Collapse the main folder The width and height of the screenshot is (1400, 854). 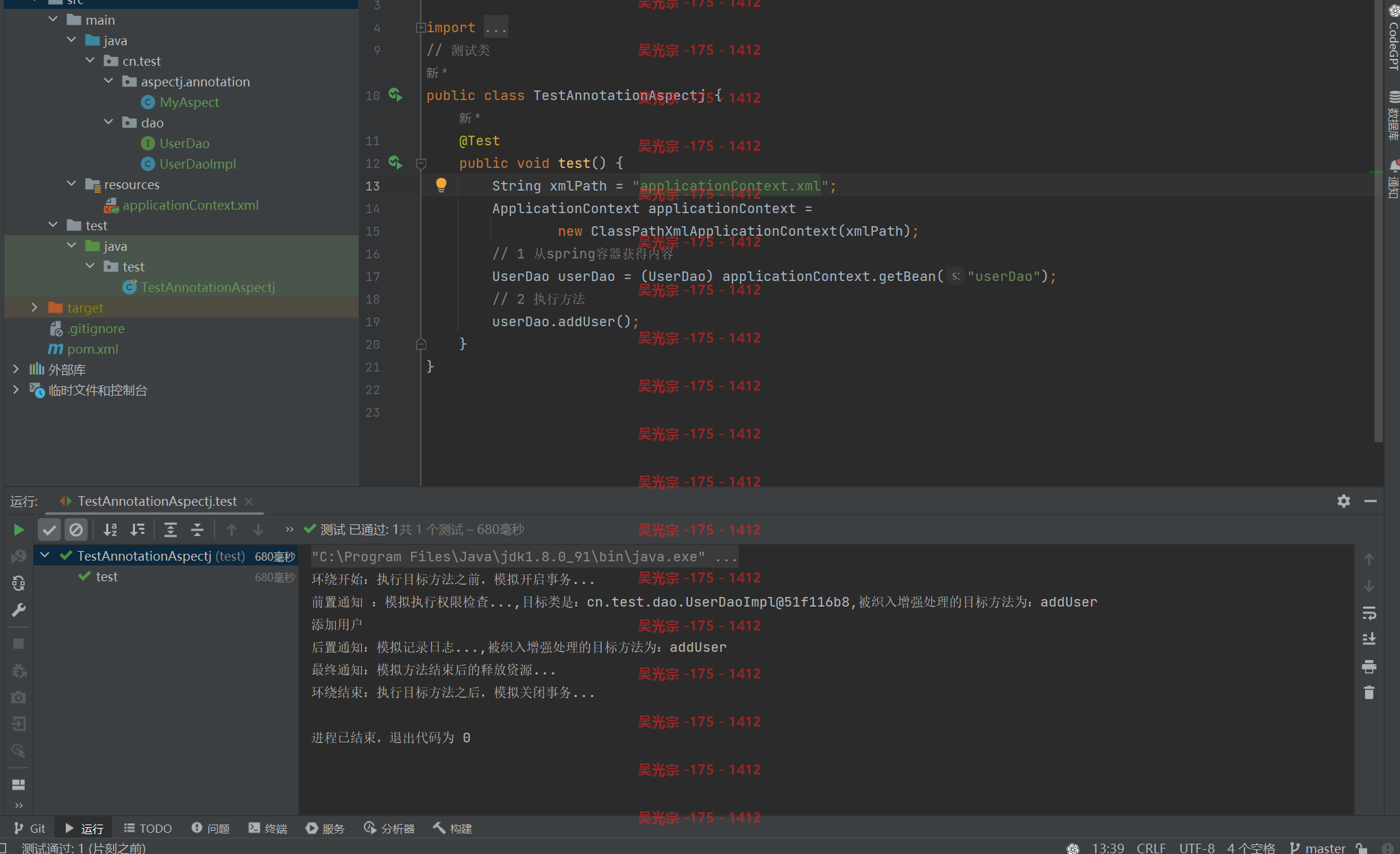point(53,19)
